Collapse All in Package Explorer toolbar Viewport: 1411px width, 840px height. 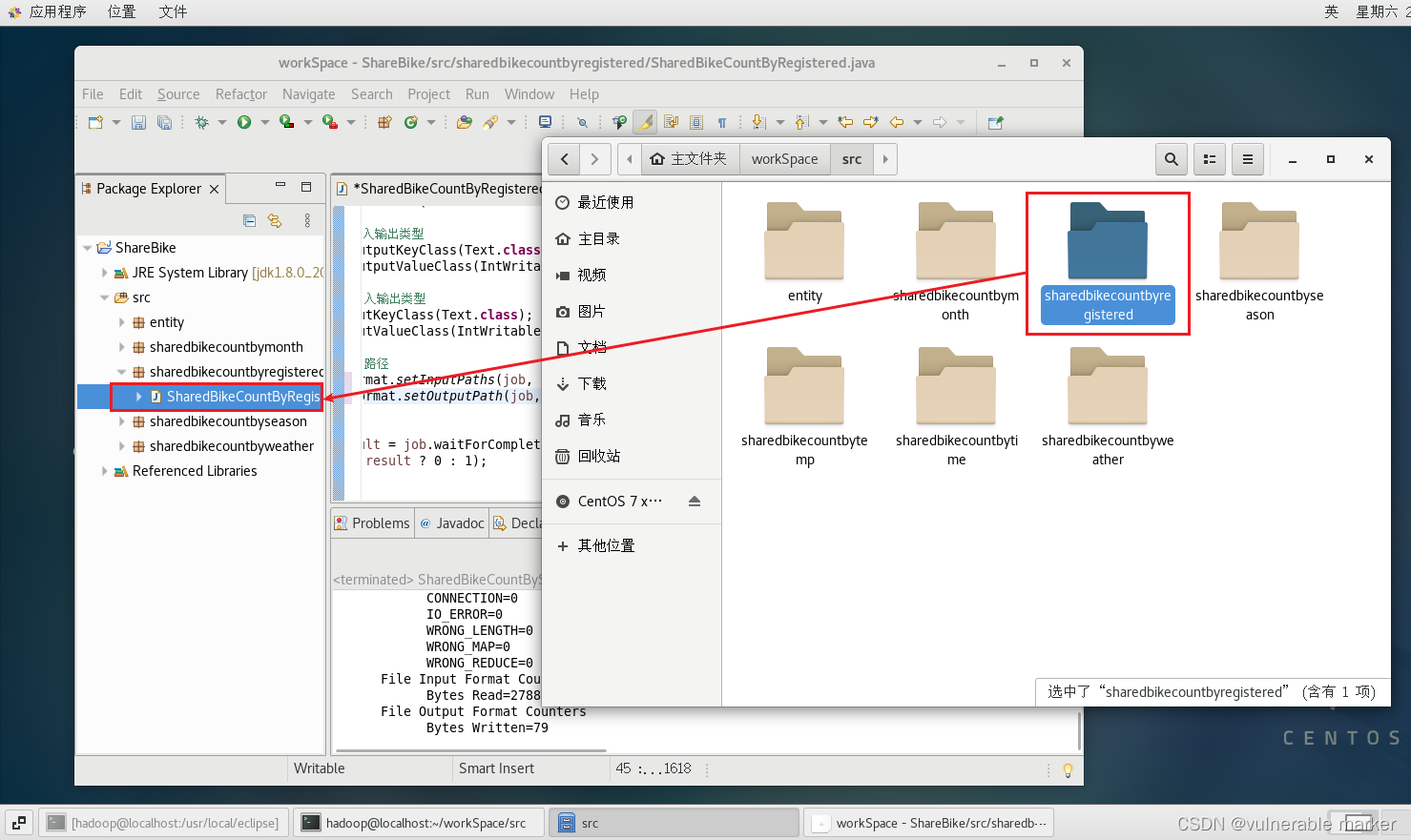tap(249, 220)
